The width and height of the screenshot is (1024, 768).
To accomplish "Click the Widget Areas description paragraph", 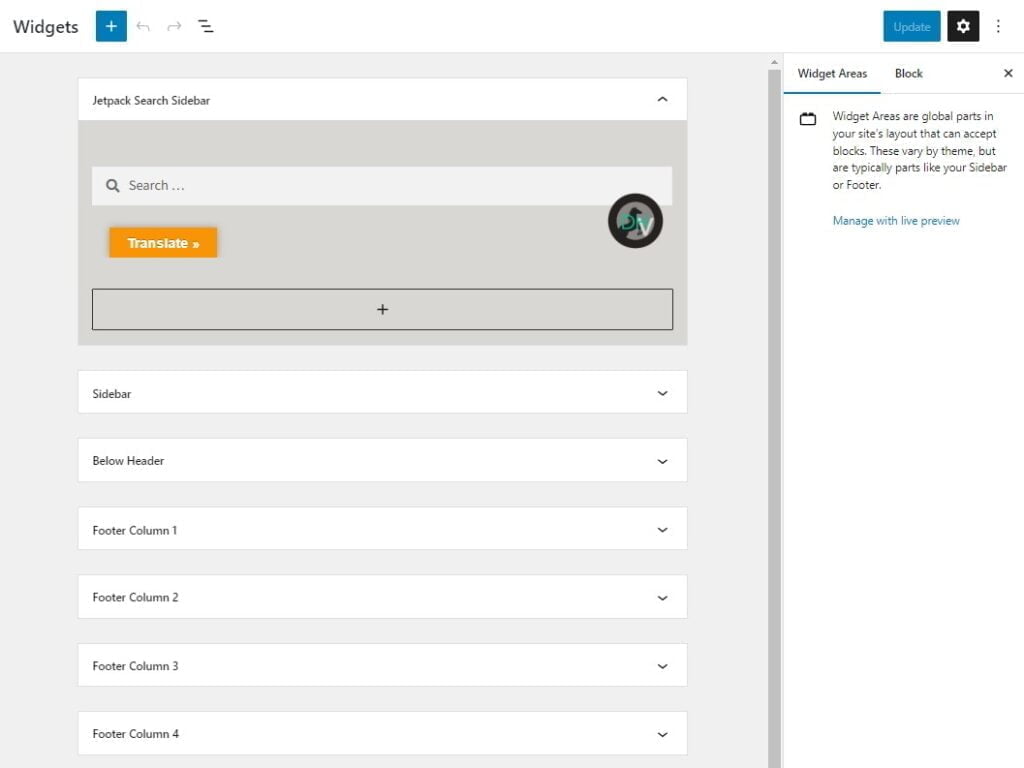I will coord(919,150).
